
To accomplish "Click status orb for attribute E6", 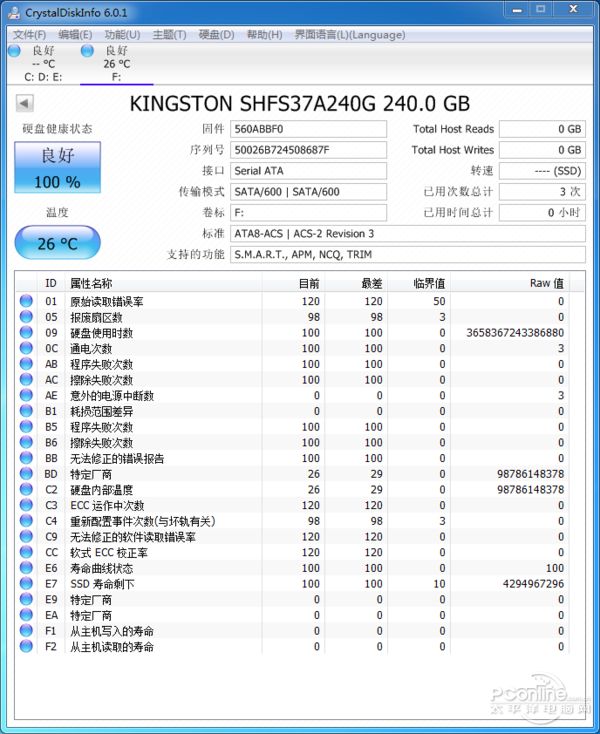I will coord(26,568).
